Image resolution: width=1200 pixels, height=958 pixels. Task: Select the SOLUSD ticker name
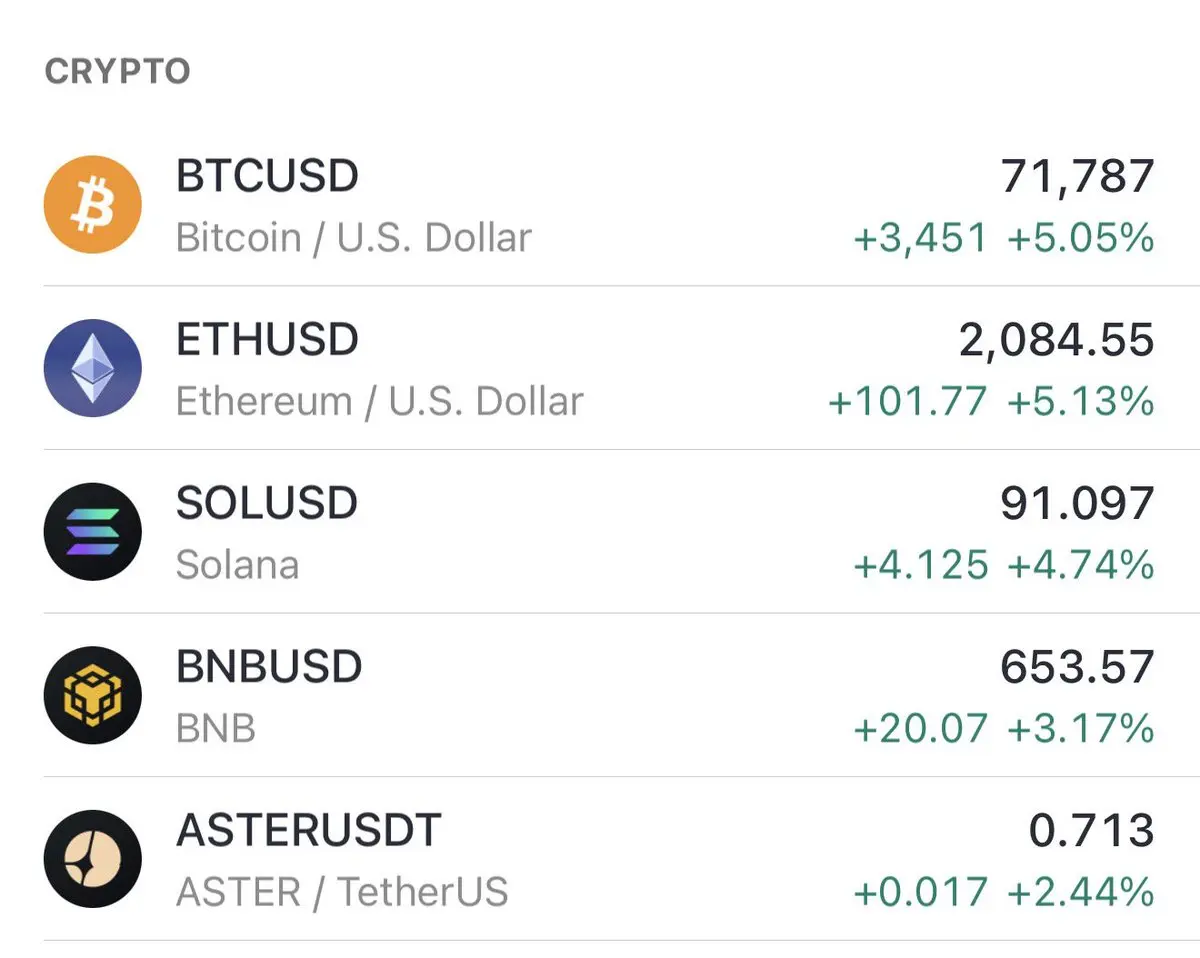click(267, 503)
